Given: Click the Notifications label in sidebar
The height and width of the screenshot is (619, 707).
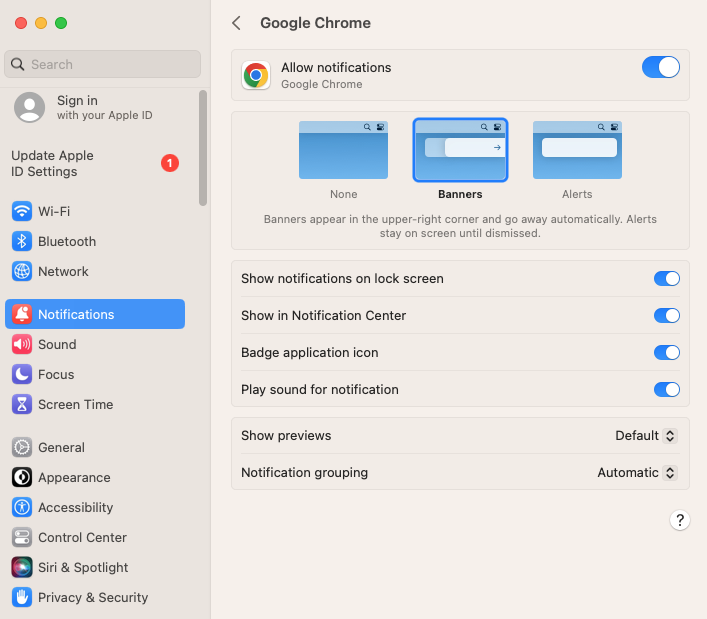Looking at the screenshot, I should point(76,314).
